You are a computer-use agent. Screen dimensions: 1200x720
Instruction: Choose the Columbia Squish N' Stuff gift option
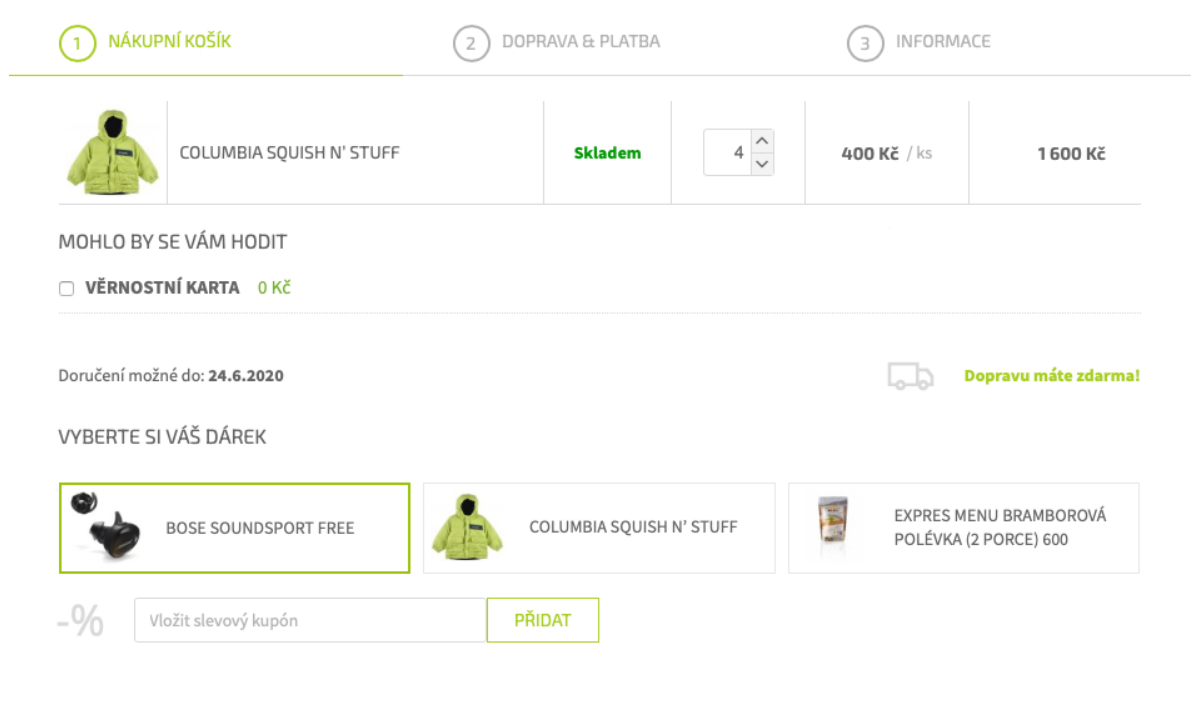(599, 528)
